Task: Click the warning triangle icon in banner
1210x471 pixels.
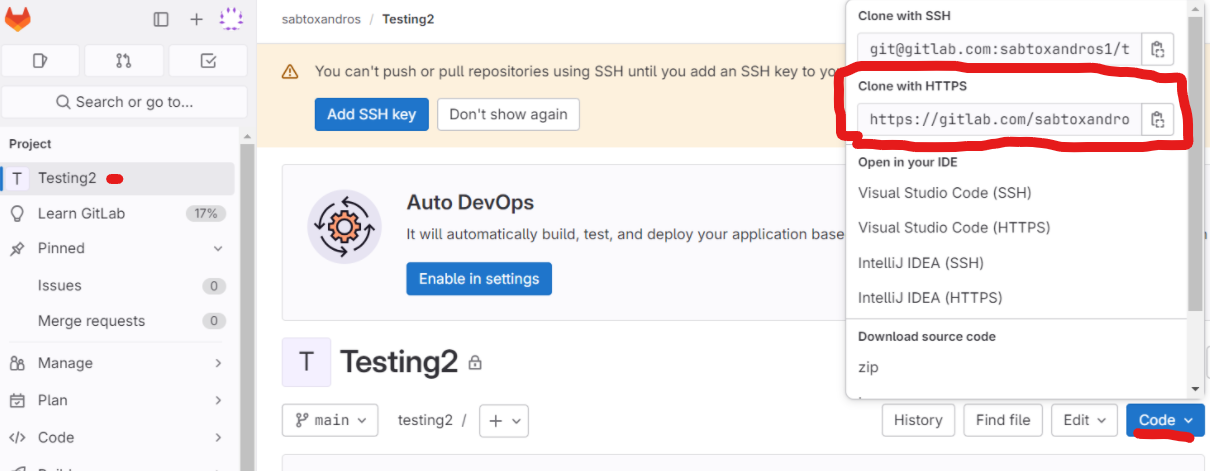Action: [x=290, y=72]
